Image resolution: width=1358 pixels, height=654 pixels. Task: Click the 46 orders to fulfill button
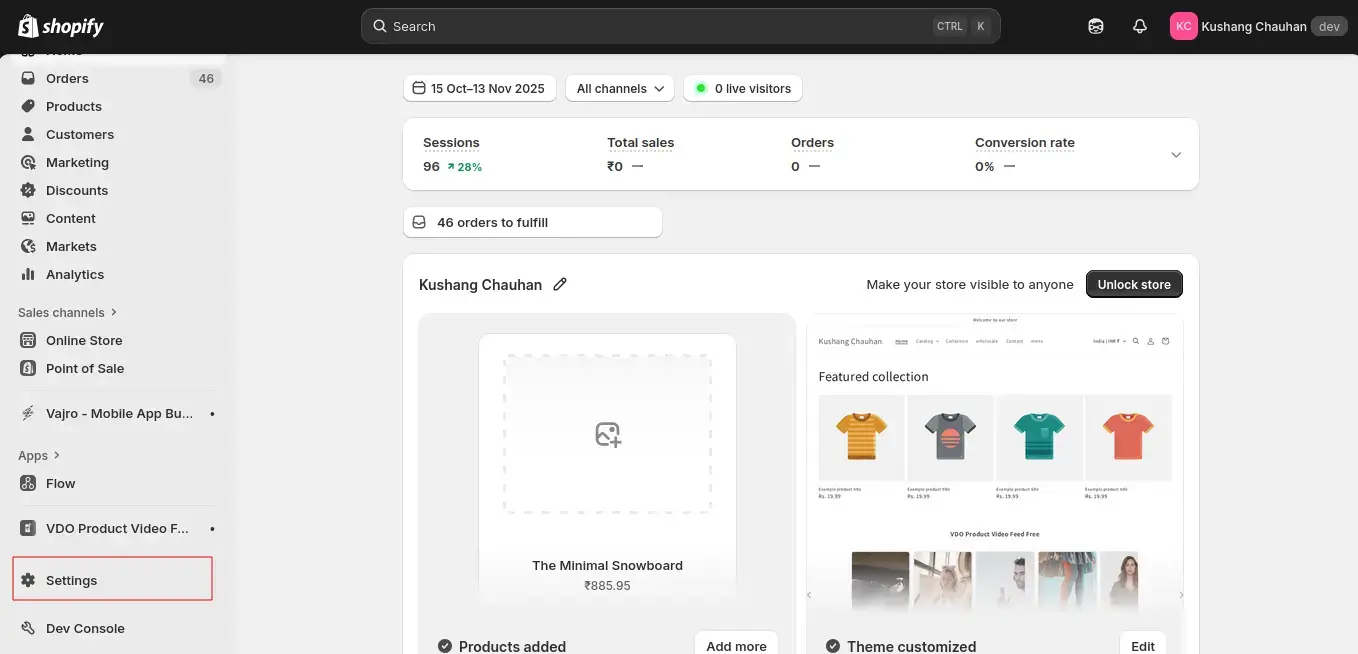pyautogui.click(x=532, y=222)
